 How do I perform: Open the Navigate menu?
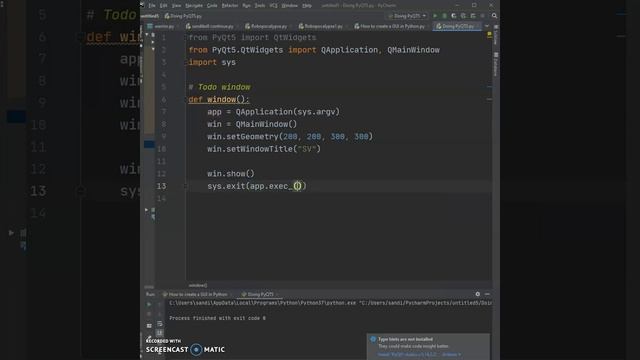[194, 6]
